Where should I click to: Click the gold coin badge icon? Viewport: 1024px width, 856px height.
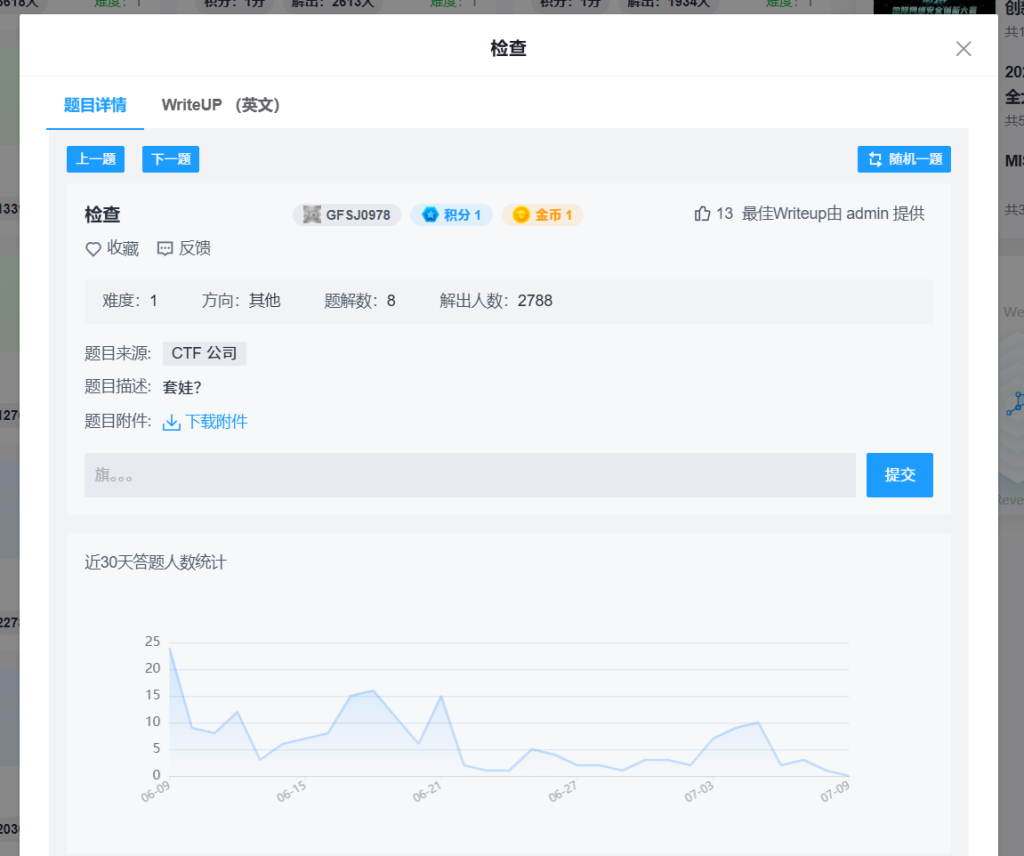(x=521, y=215)
